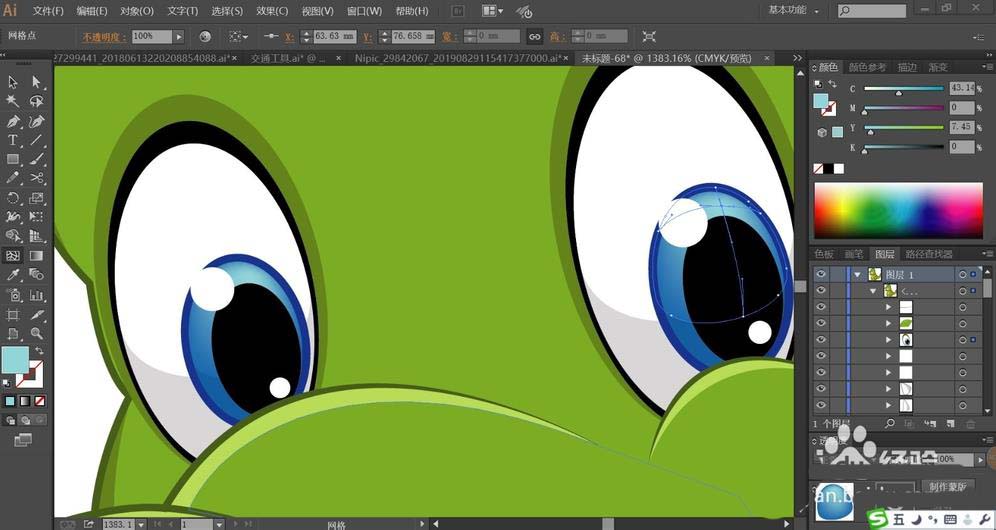Open the 效果(C) menu
Image resolution: width=996 pixels, height=530 pixels.
[272, 11]
